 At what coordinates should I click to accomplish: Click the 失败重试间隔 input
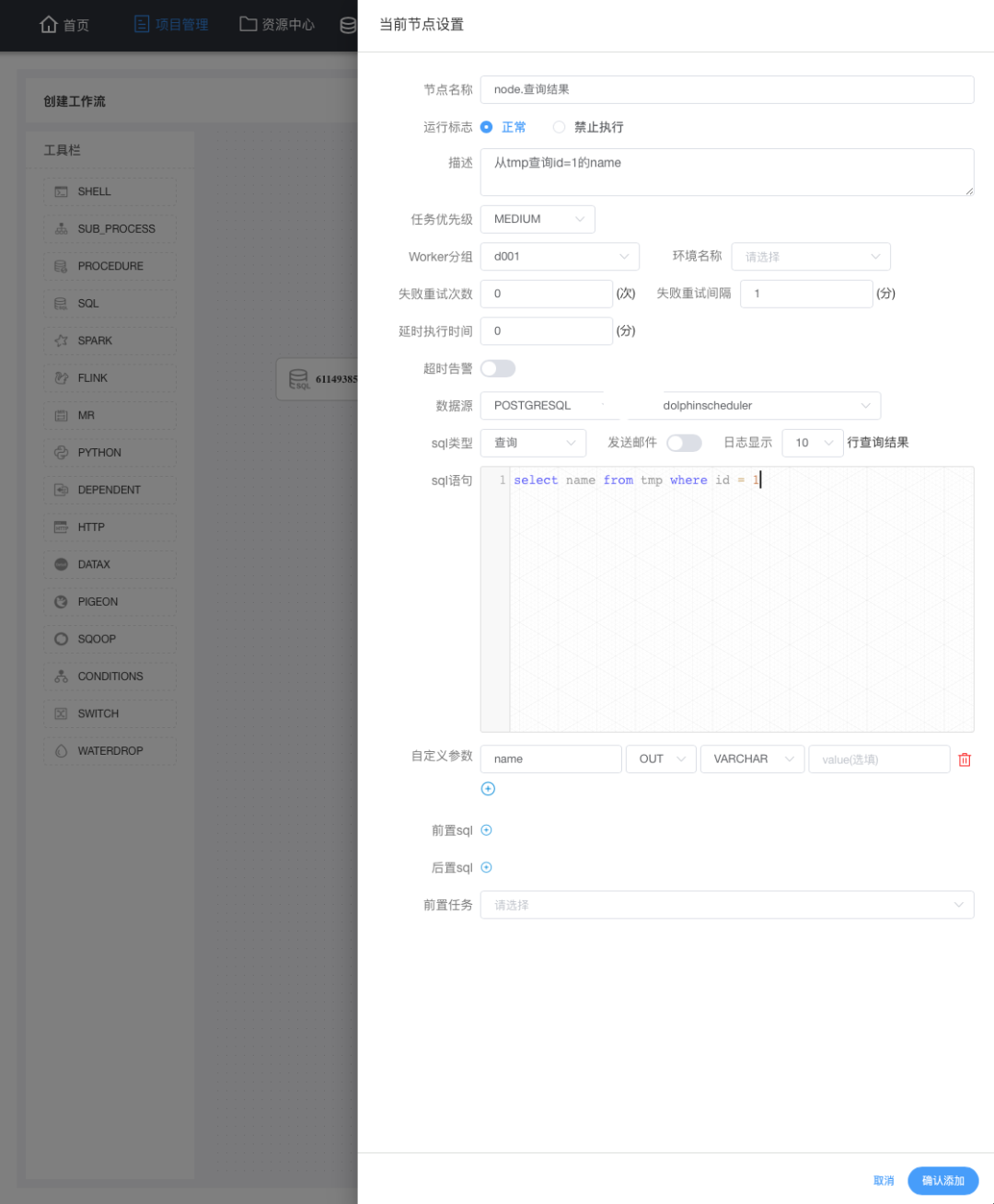pyautogui.click(x=806, y=294)
